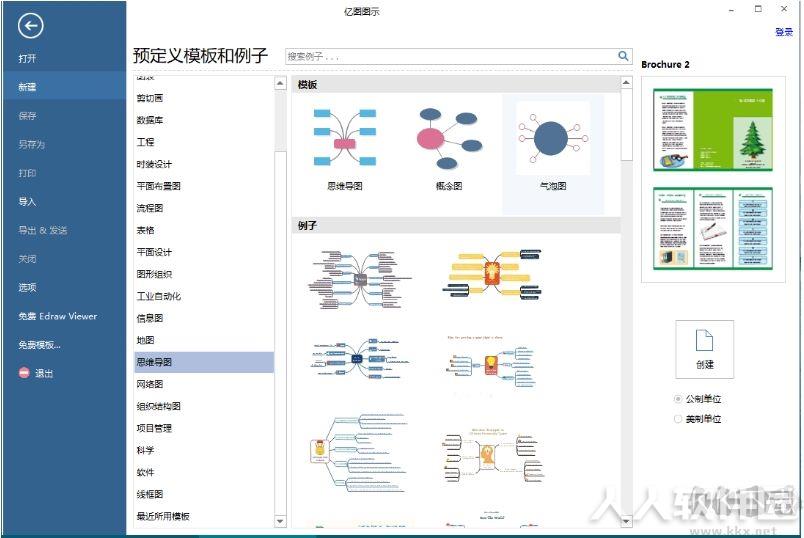Screen dimensions: 804x538
Task: Select 最近所用模板 category
Action: (x=163, y=516)
